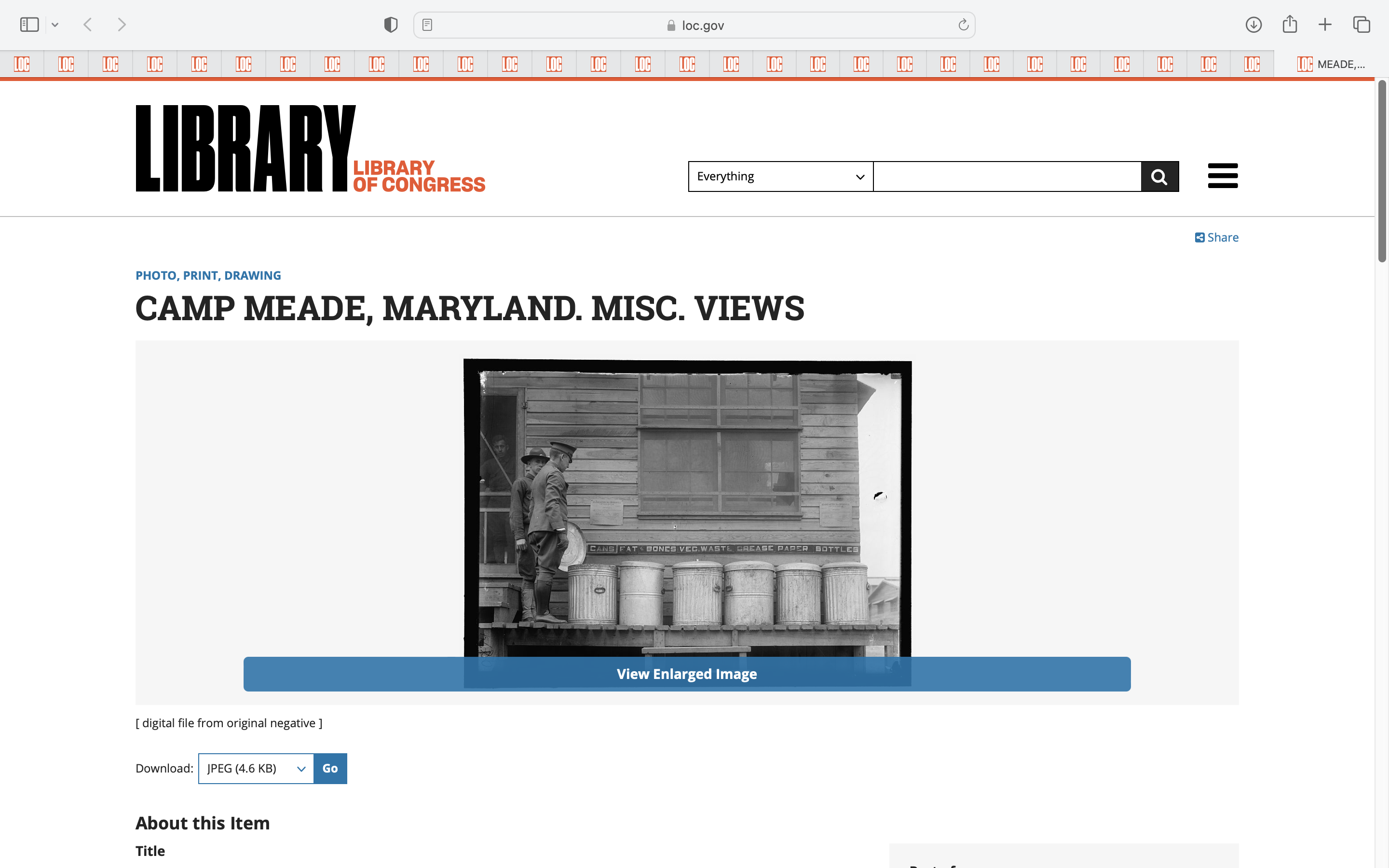This screenshot has height=868, width=1389.
Task: Click the Safari share toolbar icon
Action: pos(1289,25)
